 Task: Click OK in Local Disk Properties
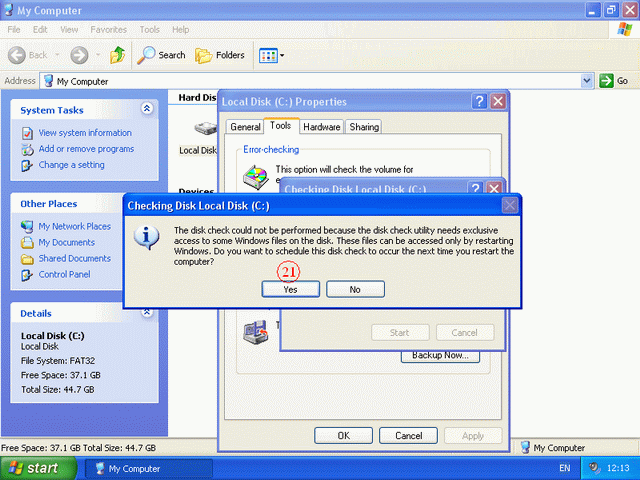343,436
